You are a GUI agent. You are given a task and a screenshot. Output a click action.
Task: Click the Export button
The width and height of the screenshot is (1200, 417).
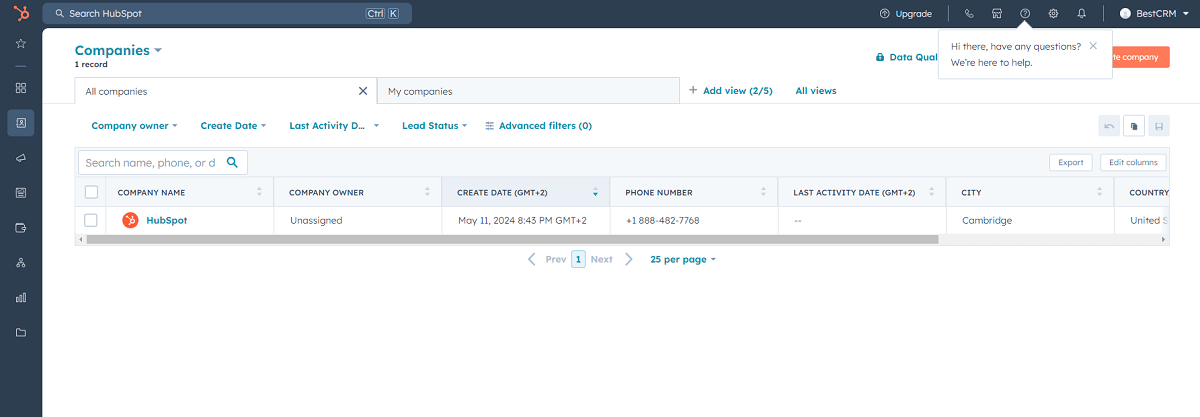[1071, 162]
